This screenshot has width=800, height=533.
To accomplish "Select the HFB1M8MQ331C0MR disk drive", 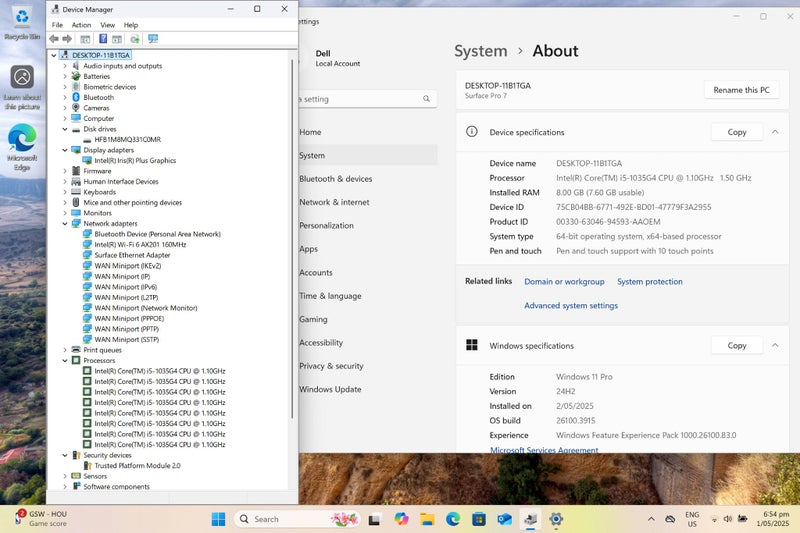I will [x=127, y=140].
